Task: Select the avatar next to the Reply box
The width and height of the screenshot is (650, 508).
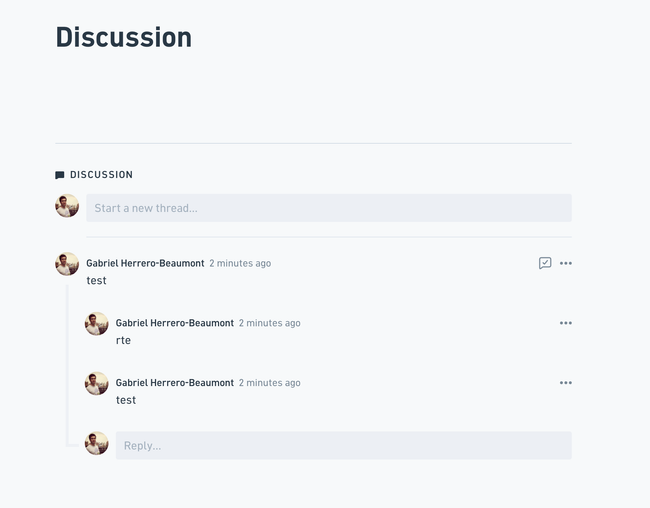Action: [97, 443]
